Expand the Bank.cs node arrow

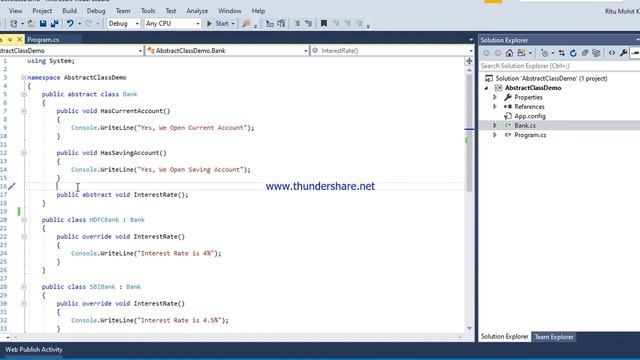495,125
